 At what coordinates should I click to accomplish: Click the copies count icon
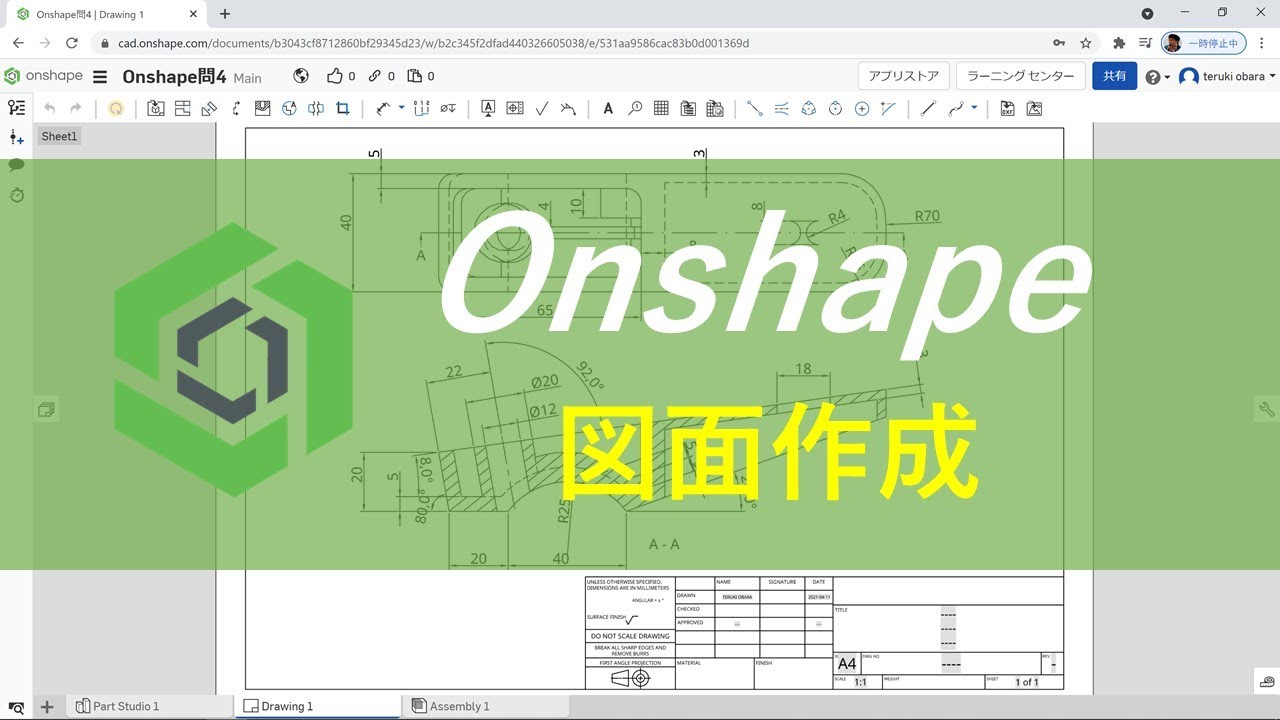414,76
